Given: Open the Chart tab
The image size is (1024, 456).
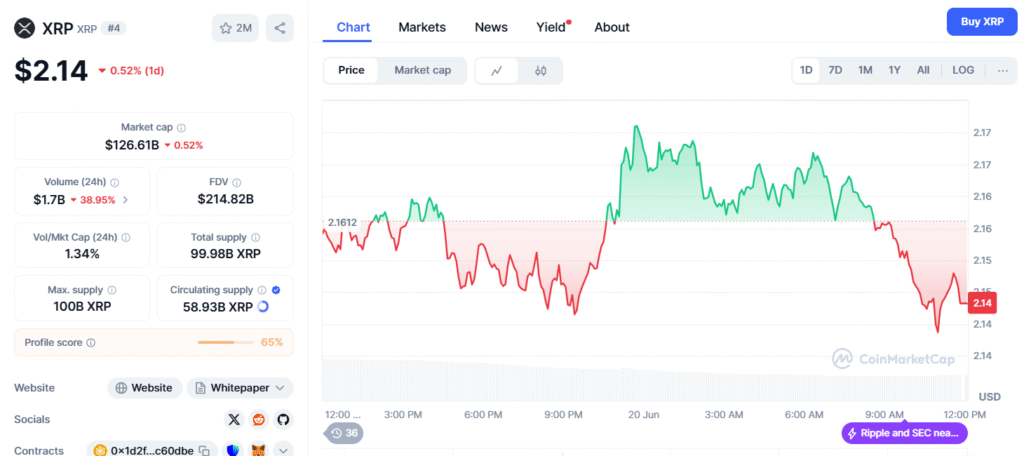Looking at the screenshot, I should coord(353,27).
